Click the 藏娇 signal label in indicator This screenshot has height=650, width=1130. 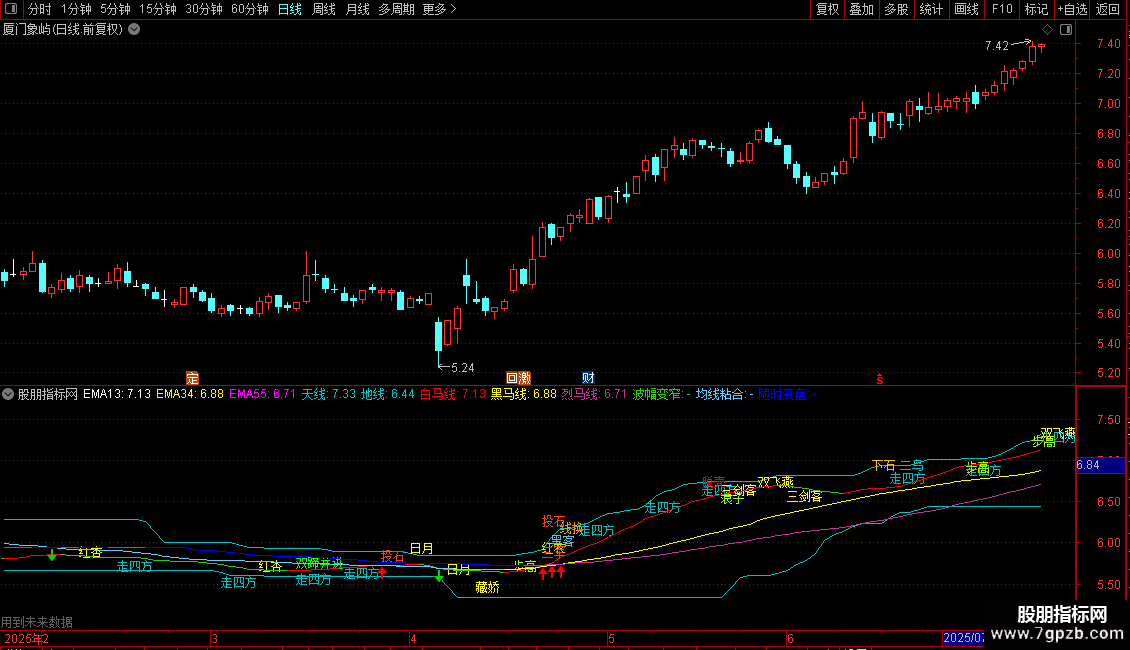point(487,587)
